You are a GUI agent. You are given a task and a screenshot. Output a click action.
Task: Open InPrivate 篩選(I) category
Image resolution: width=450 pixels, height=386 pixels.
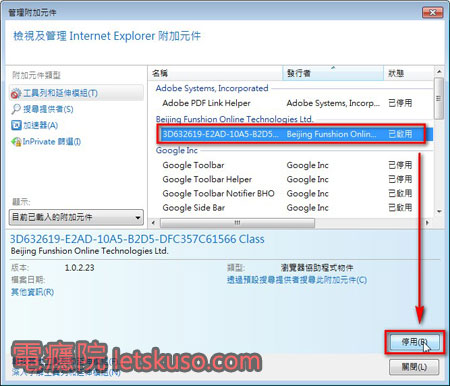tap(52, 142)
